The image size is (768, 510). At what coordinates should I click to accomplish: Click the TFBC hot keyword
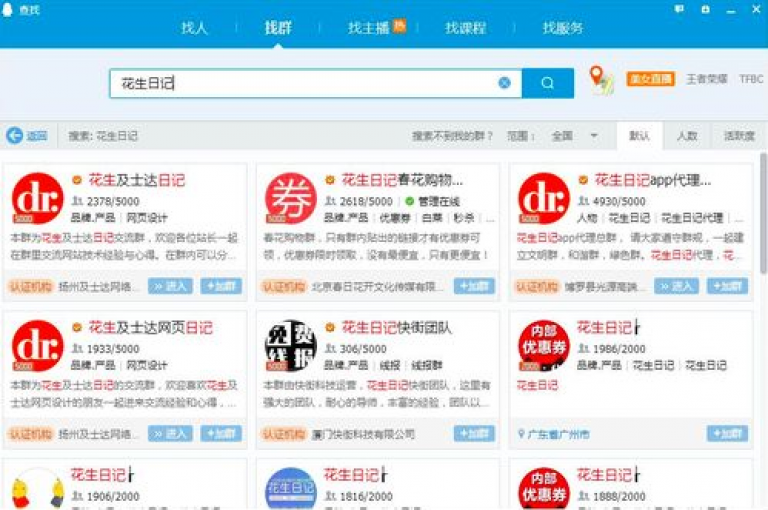[751, 78]
